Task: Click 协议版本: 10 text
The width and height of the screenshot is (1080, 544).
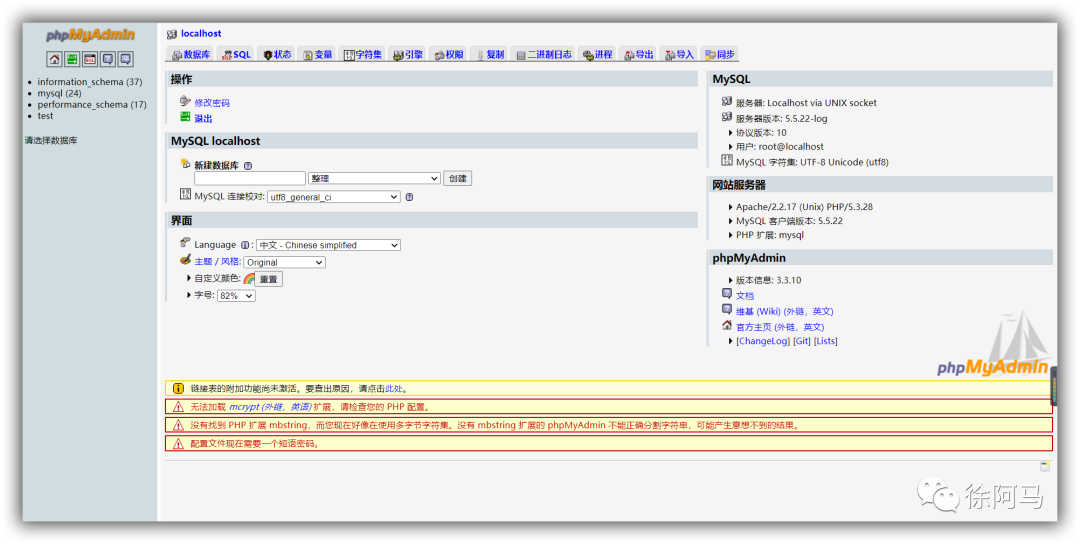Action: (761, 133)
